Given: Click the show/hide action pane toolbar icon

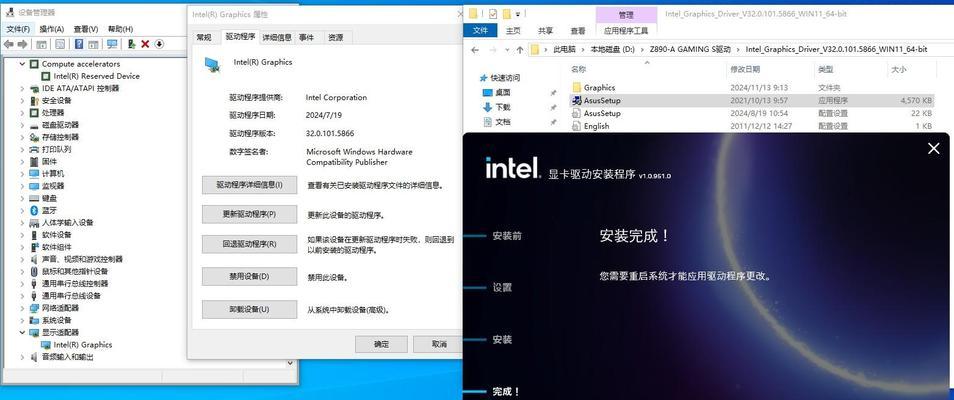Looking at the screenshot, I should click(x=93, y=44).
